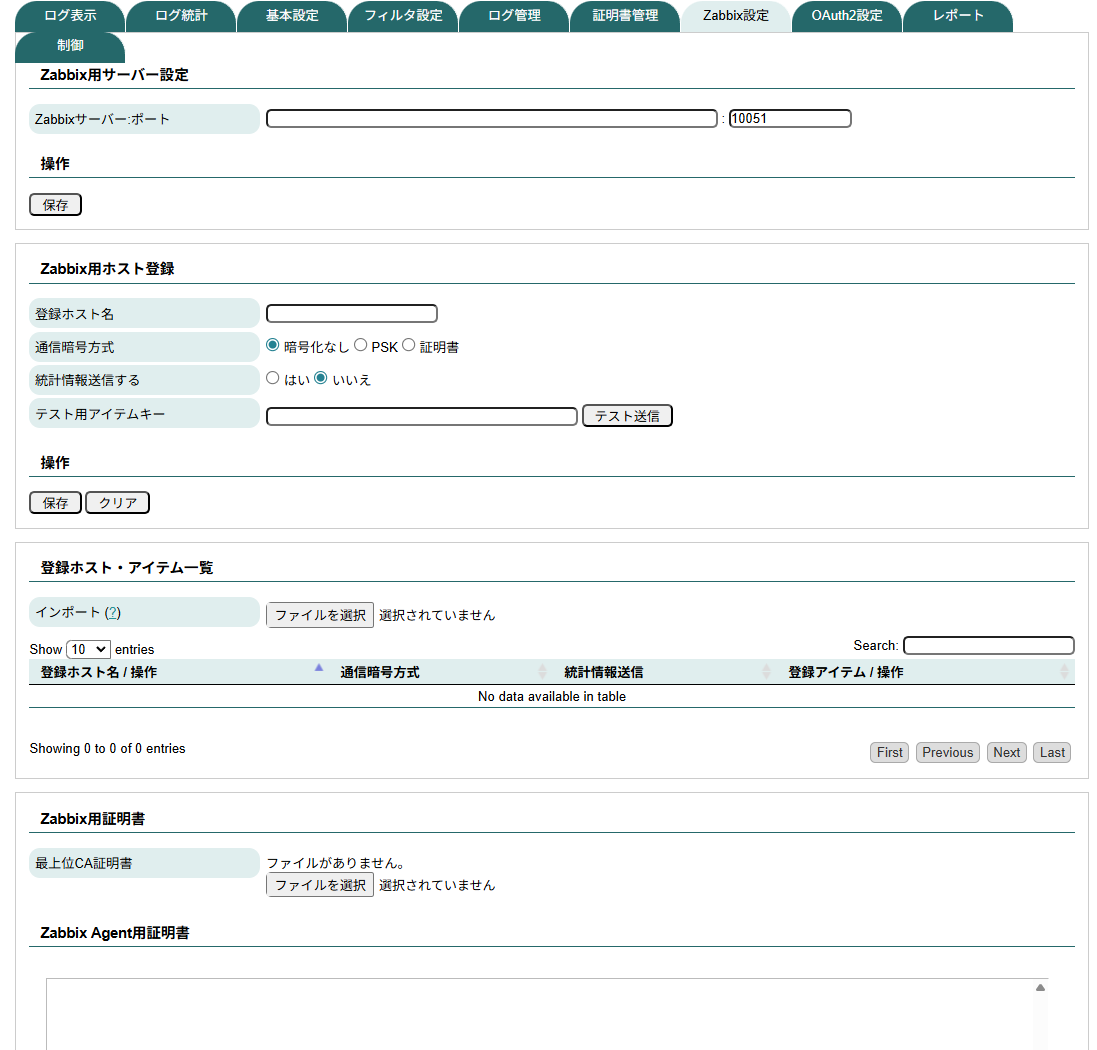1097x1050 pixels.
Task: Click the scroll-up arrow in certificate box
Action: 1040,988
